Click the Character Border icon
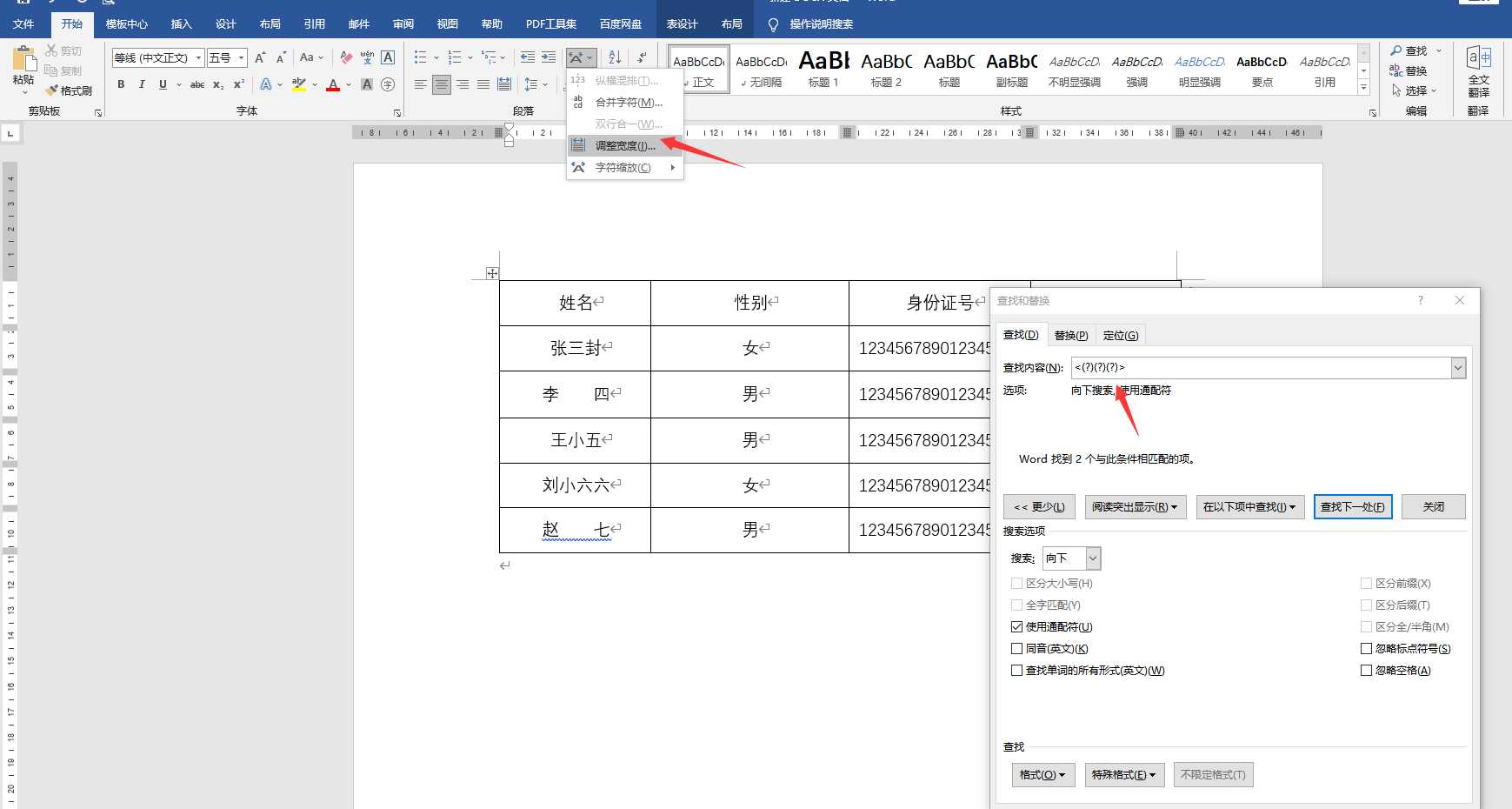 [x=388, y=57]
